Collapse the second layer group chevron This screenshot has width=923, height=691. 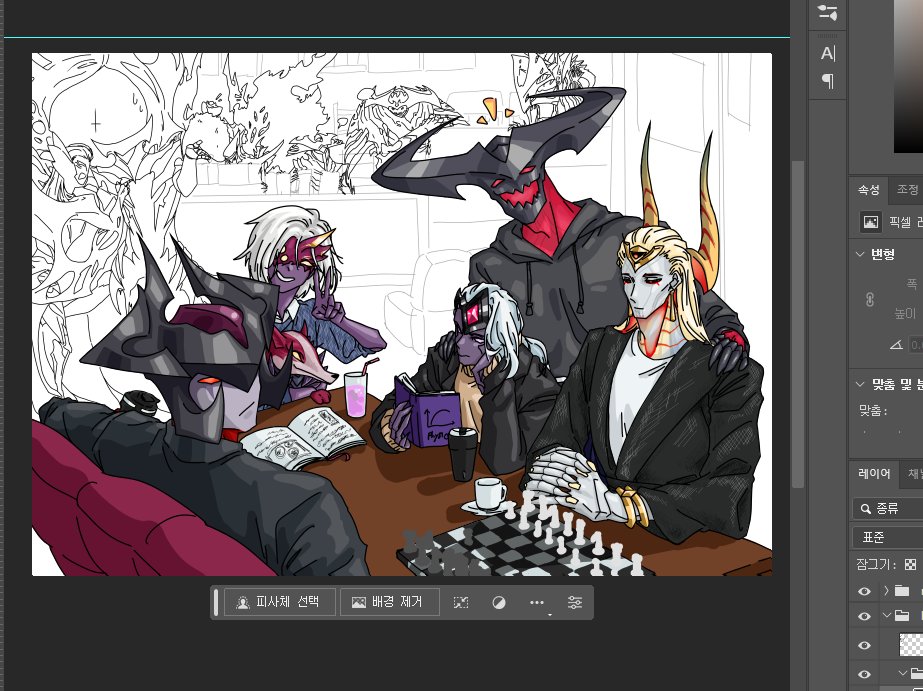(887, 616)
